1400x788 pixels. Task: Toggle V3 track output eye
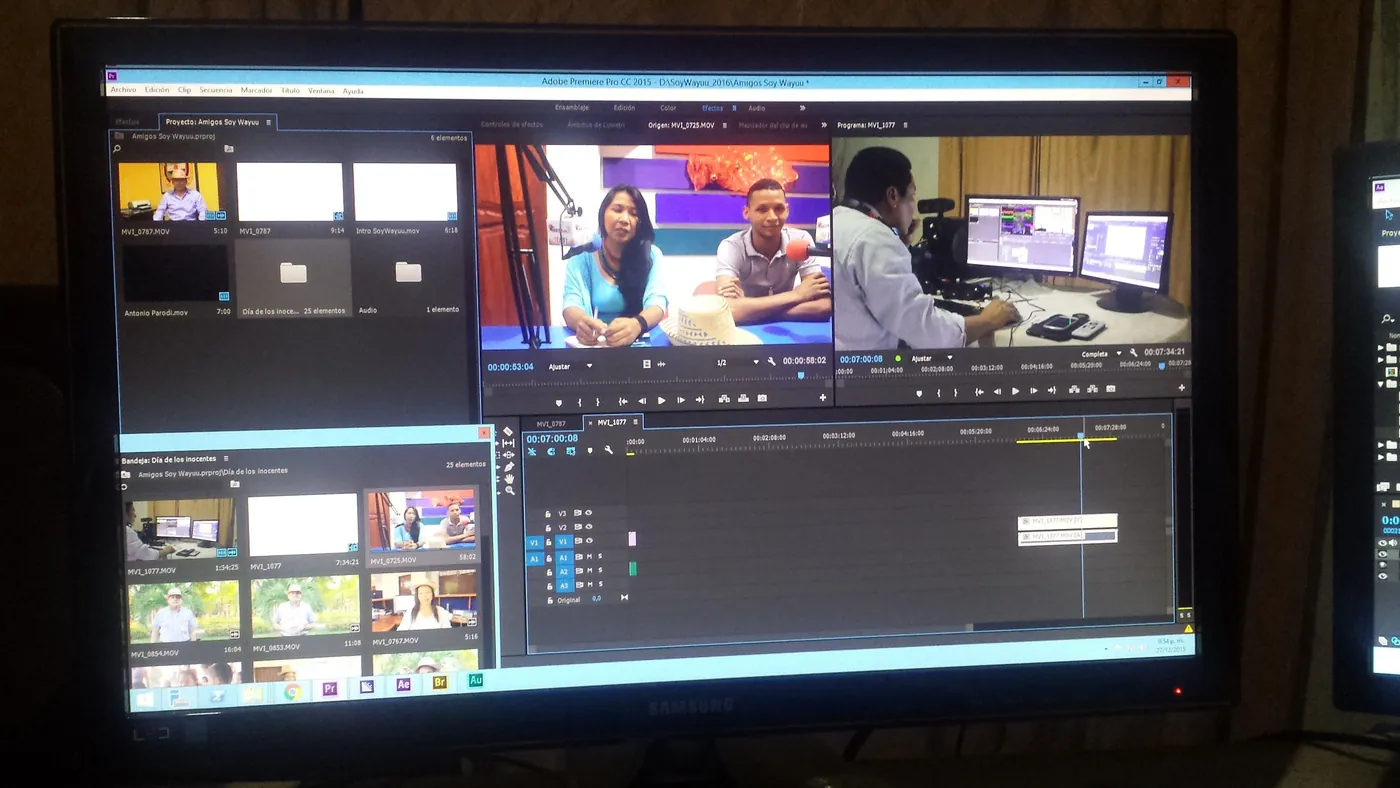point(588,513)
